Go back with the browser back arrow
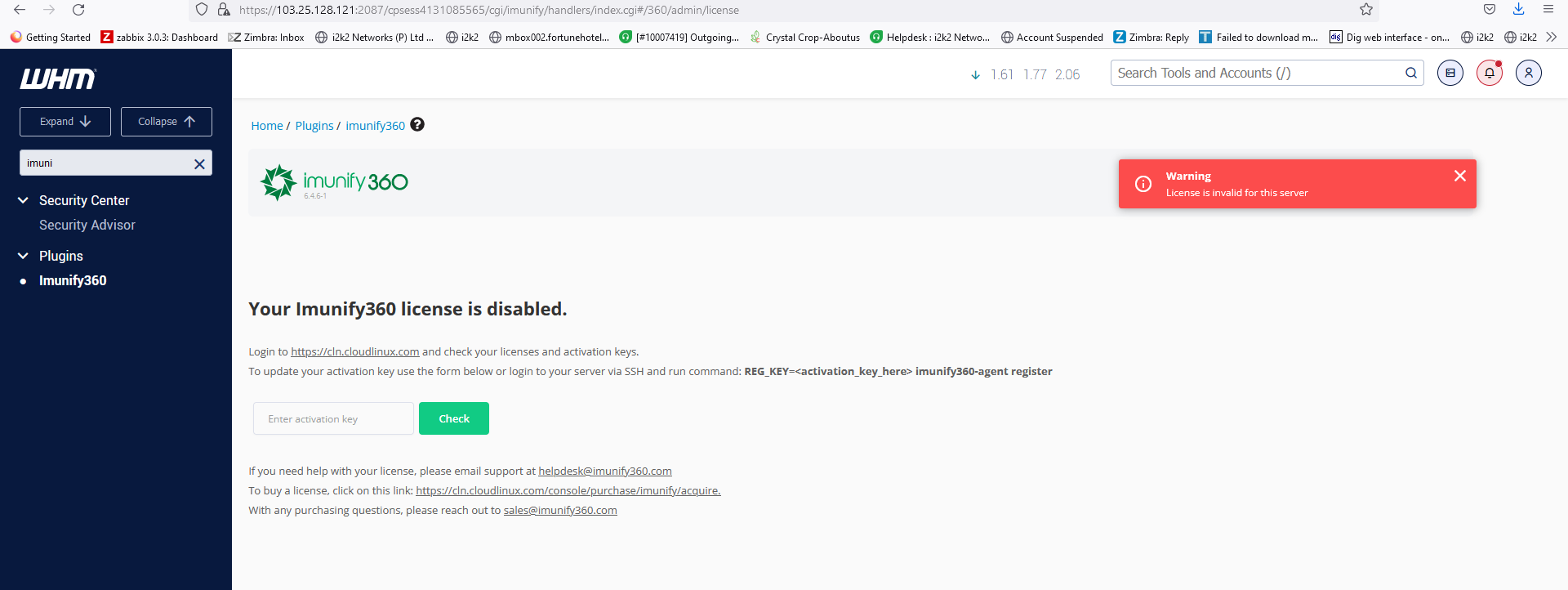Image resolution: width=1568 pixels, height=590 pixels. 20,10
